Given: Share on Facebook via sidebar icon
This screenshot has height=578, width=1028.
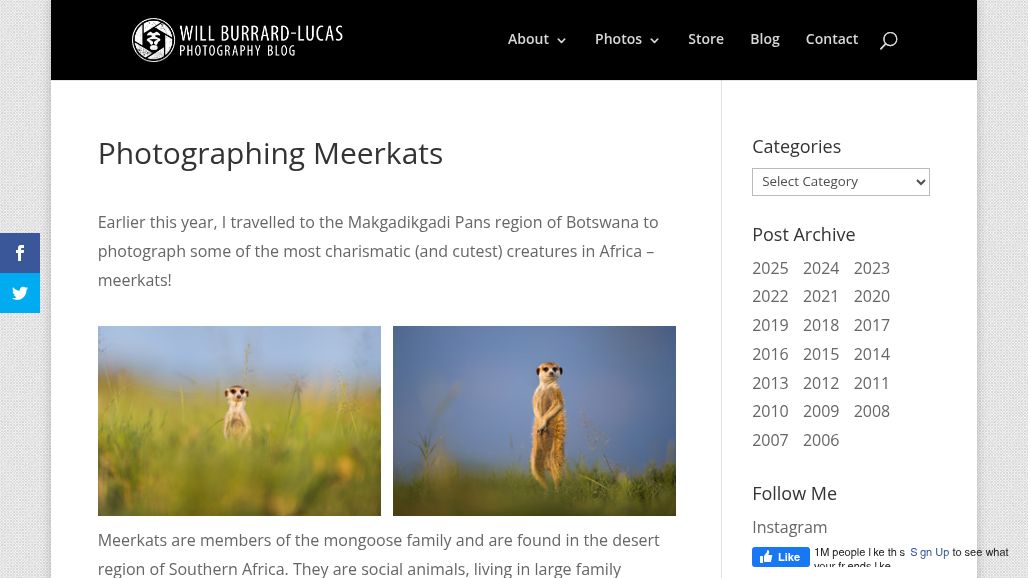Looking at the screenshot, I should click(20, 253).
